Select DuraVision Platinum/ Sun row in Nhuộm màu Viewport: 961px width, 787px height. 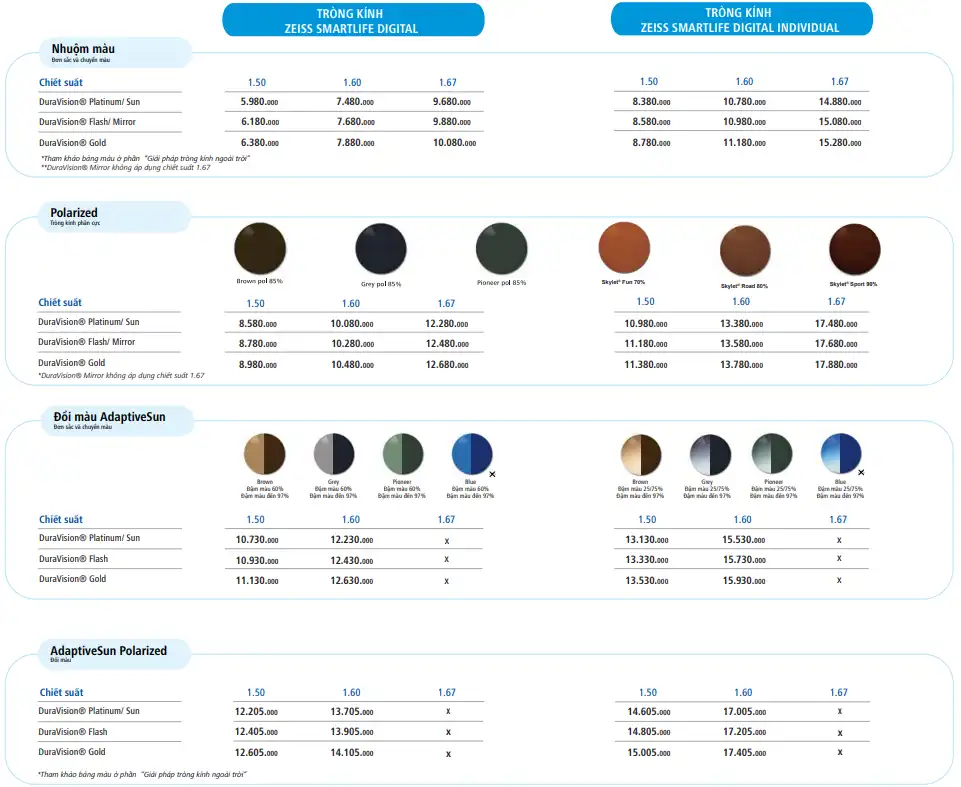click(89, 102)
